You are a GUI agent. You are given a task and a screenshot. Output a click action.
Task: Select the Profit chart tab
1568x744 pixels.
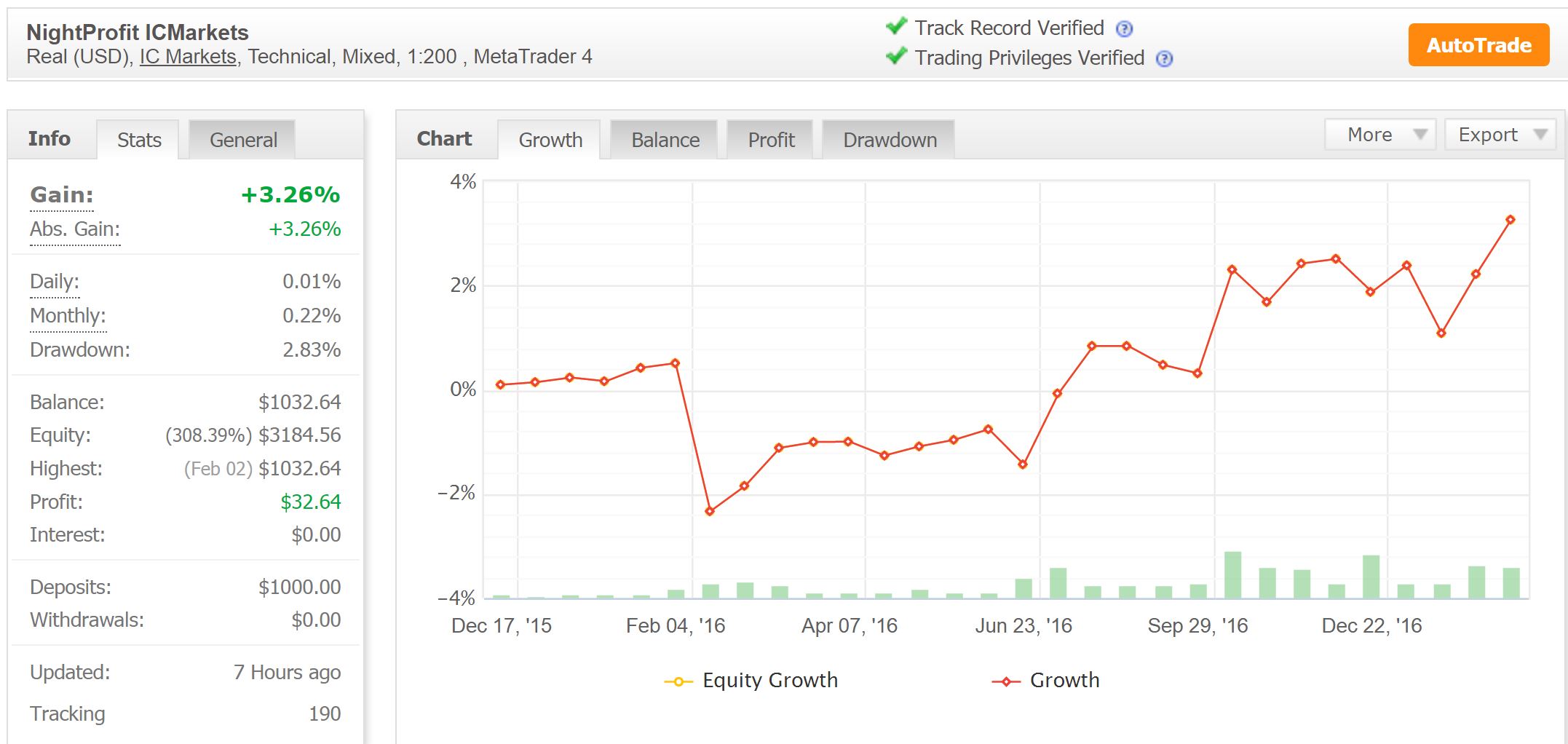[x=770, y=140]
